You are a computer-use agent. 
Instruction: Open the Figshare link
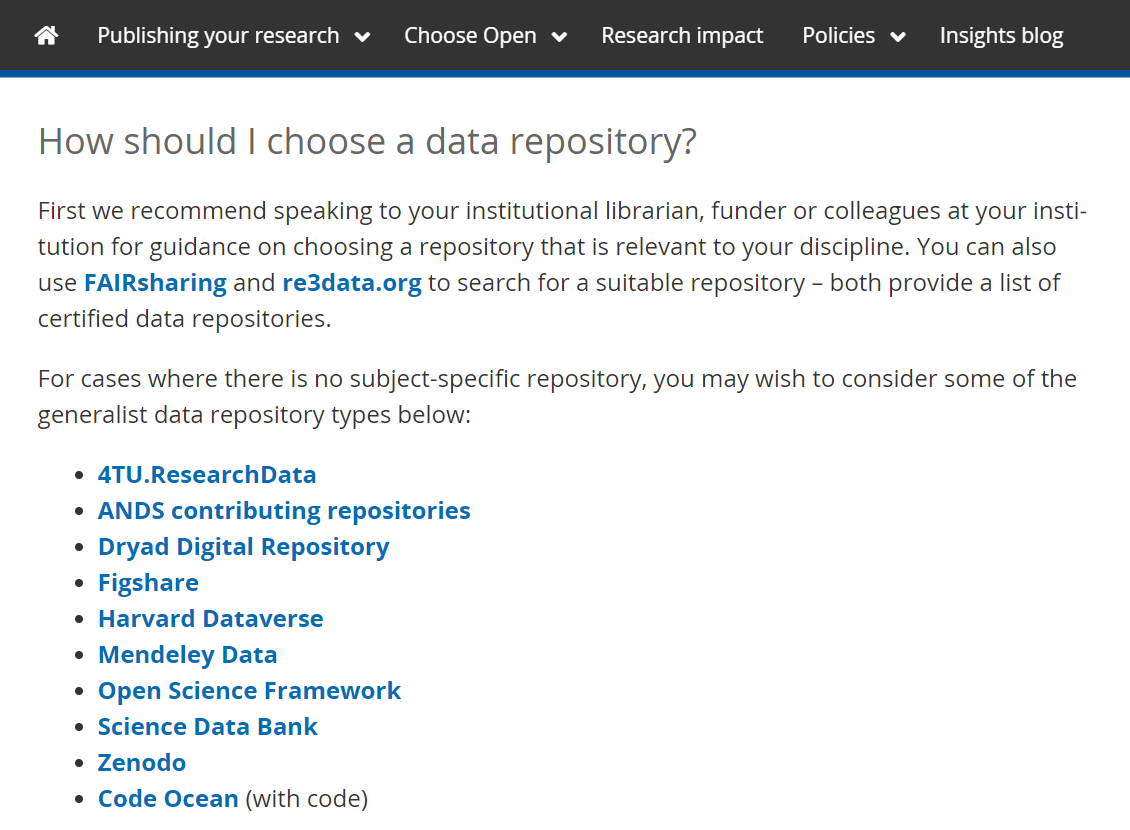(148, 583)
